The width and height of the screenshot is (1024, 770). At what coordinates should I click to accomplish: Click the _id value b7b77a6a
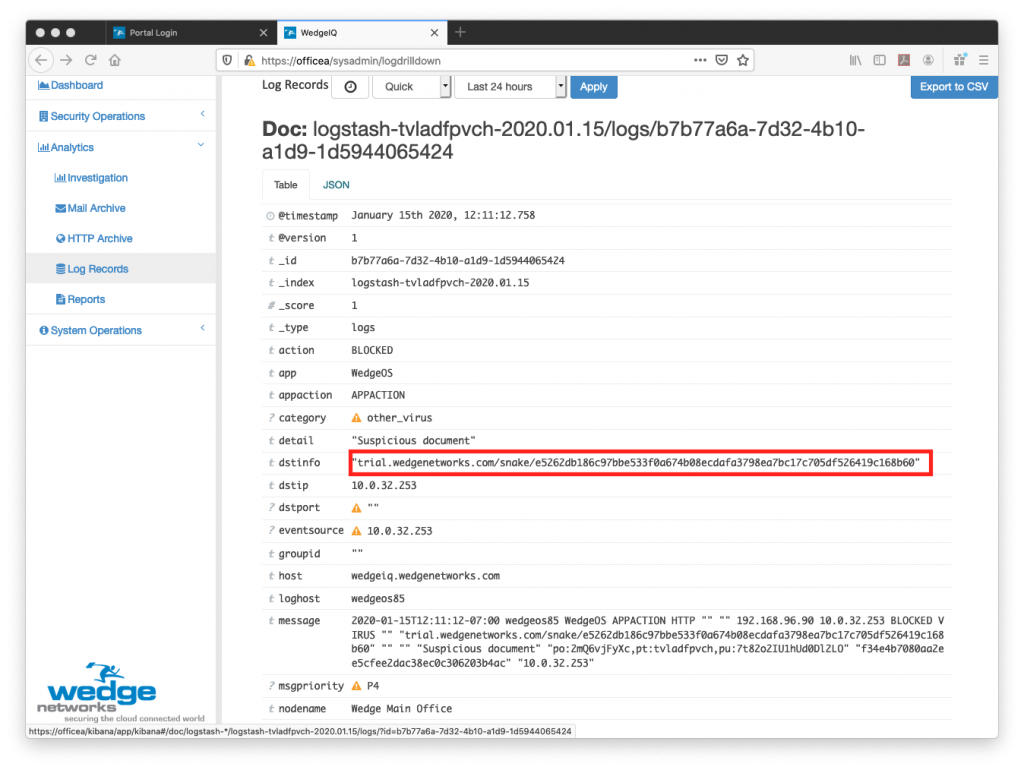458,261
